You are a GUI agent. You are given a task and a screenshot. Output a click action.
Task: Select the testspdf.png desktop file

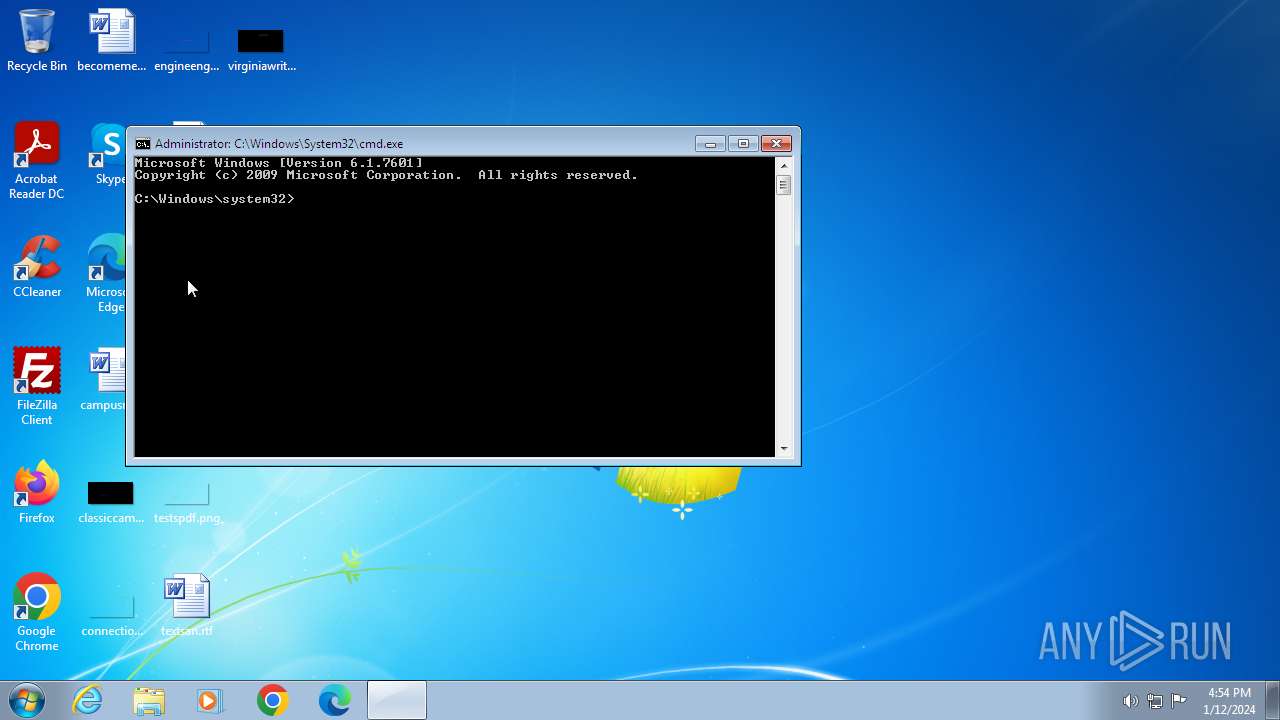click(x=187, y=502)
